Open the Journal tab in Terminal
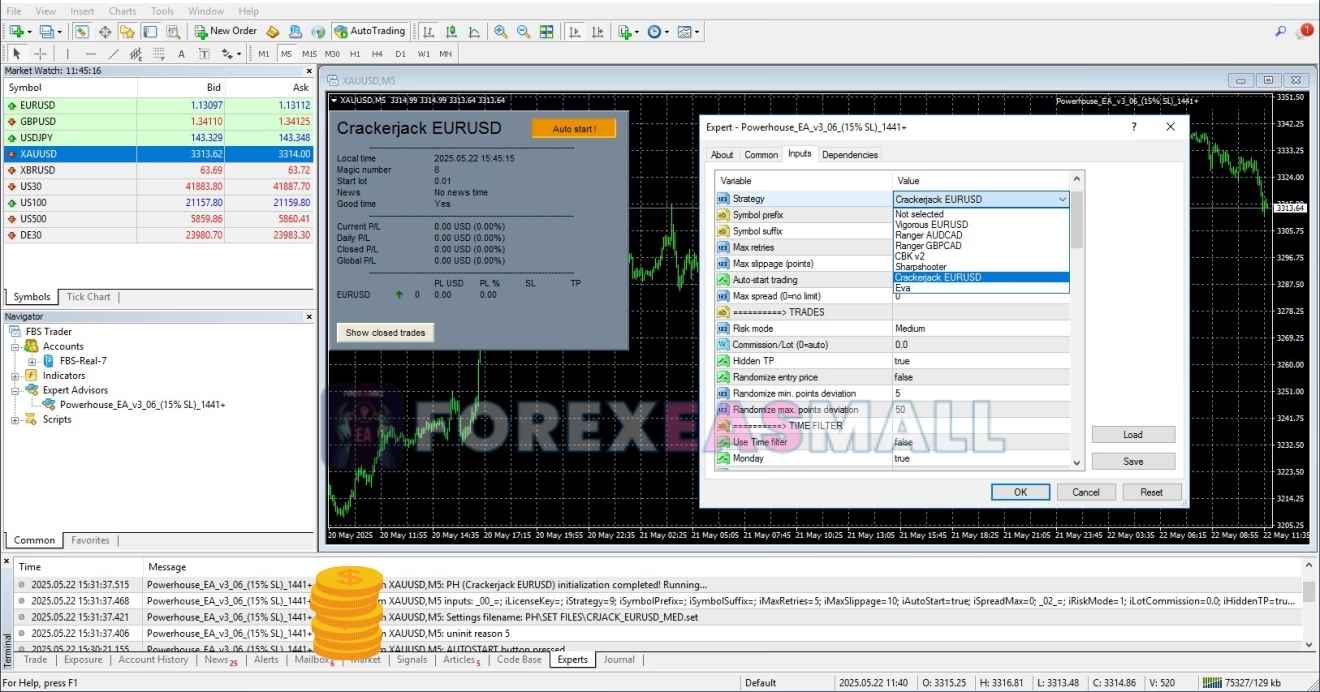The height and width of the screenshot is (692, 1320). [x=619, y=660]
